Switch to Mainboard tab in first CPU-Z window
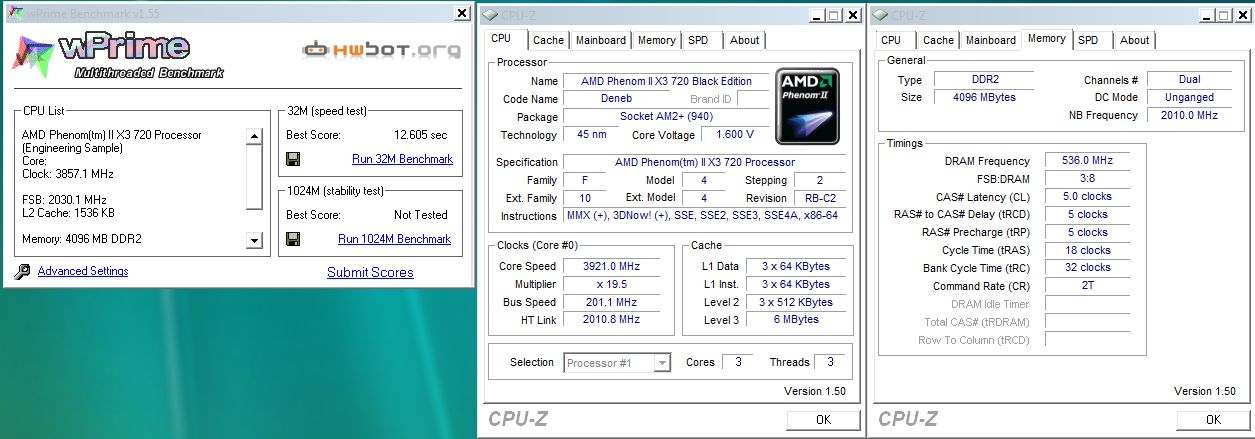The image size is (1255, 439). pos(601,40)
